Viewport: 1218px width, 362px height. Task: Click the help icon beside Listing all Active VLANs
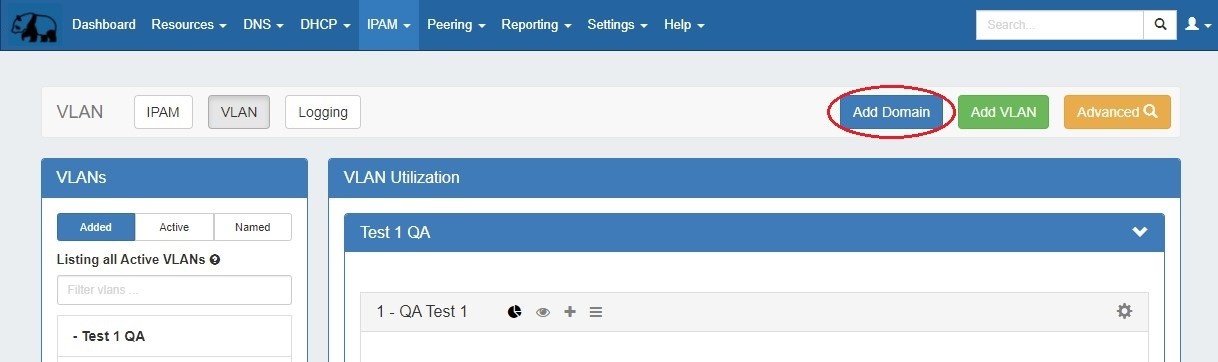coord(215,260)
